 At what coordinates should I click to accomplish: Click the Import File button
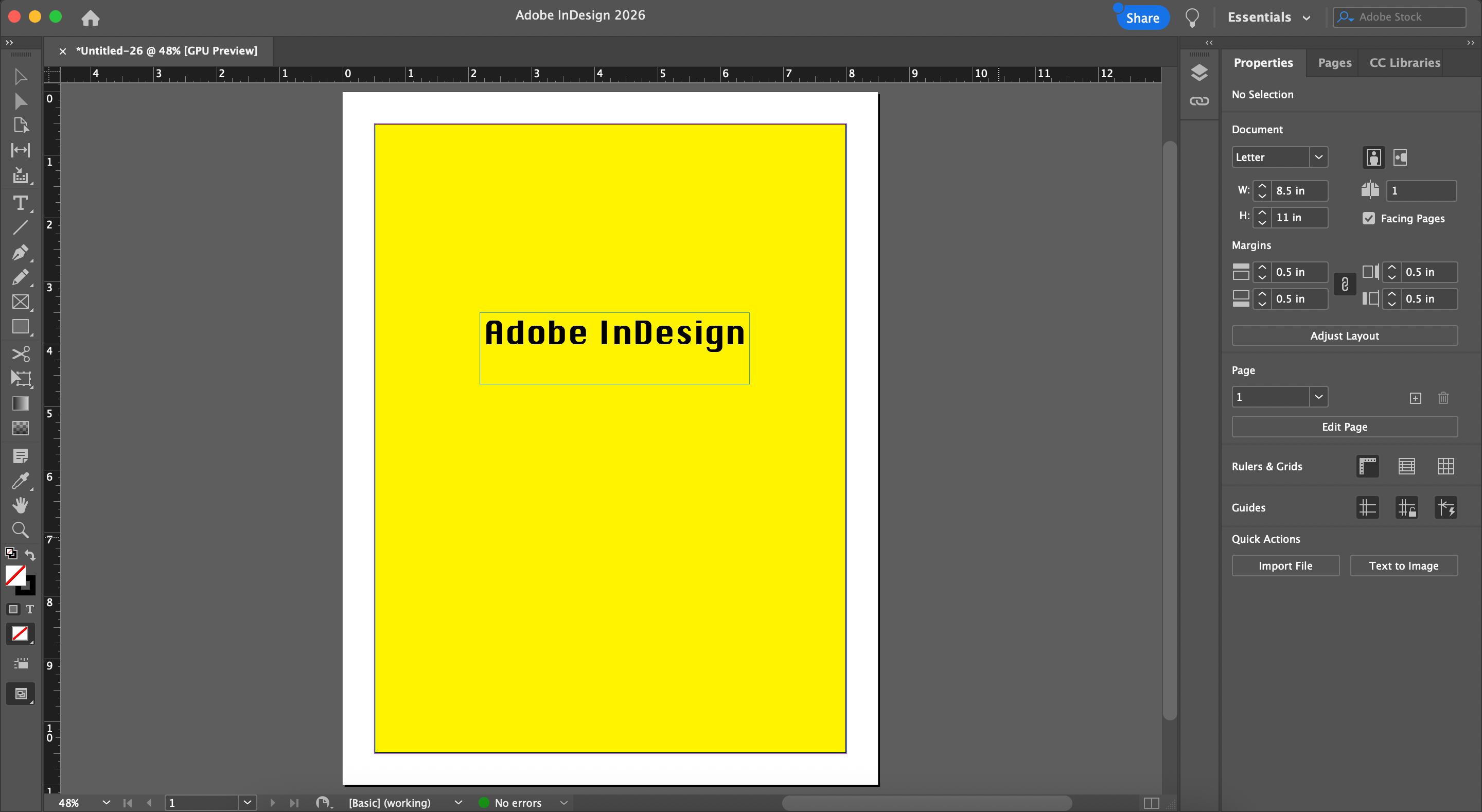1285,566
